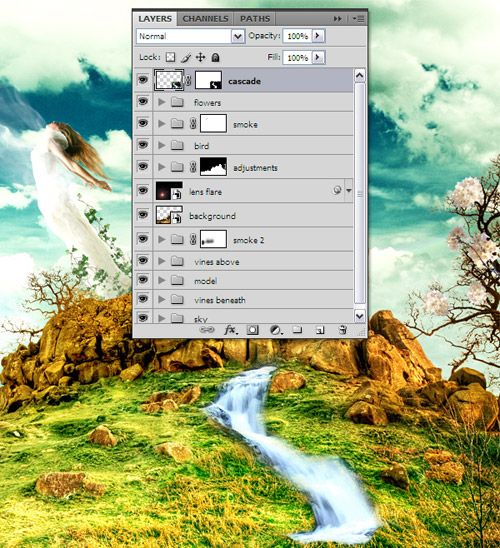The image size is (500, 548).
Task: Enable lock transparent pixels icon
Action: tap(170, 57)
